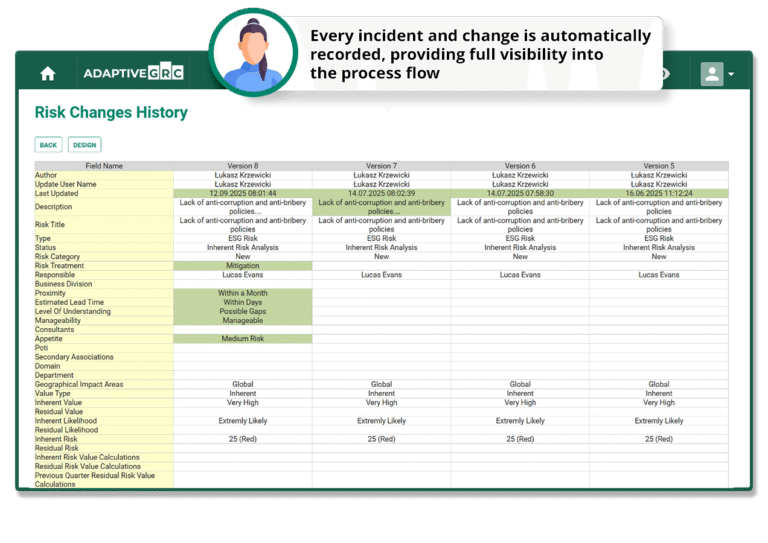
Task: Click the Inherent Likelihood row label
Action: point(104,421)
